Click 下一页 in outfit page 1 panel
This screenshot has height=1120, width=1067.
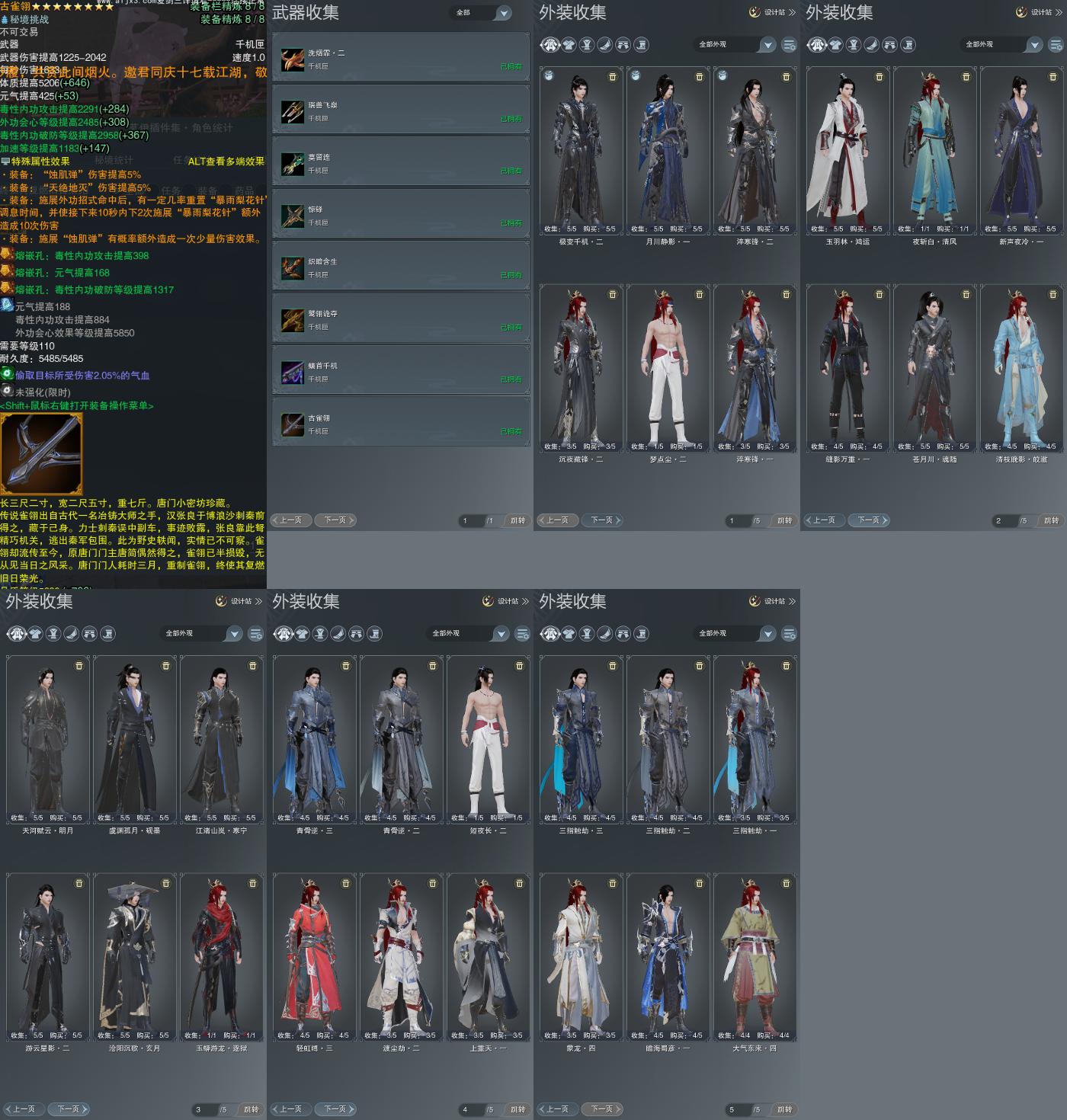point(603,520)
